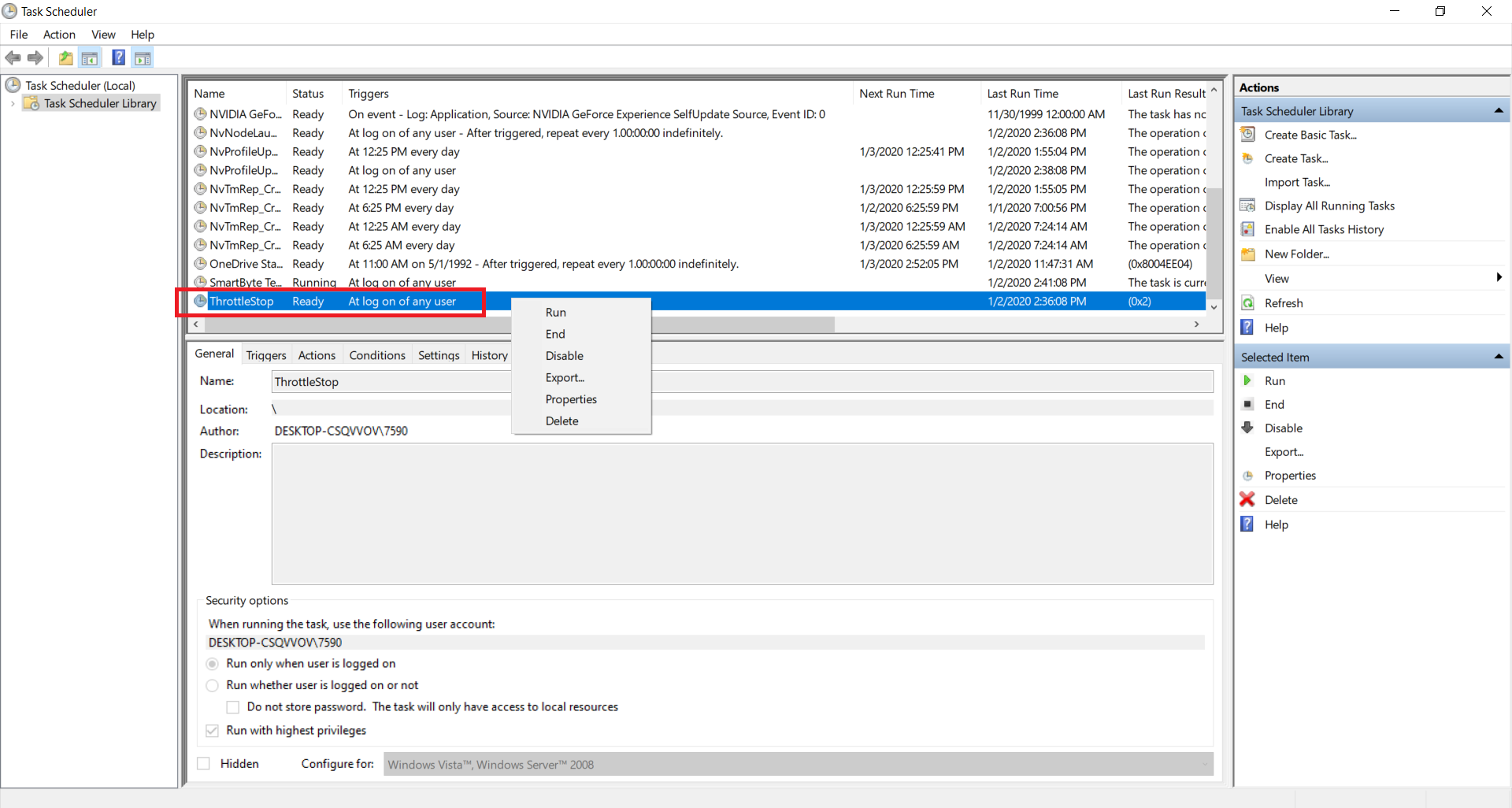Expand Task Scheduler Library tree node
This screenshot has height=808, width=1512.
pyautogui.click(x=13, y=103)
